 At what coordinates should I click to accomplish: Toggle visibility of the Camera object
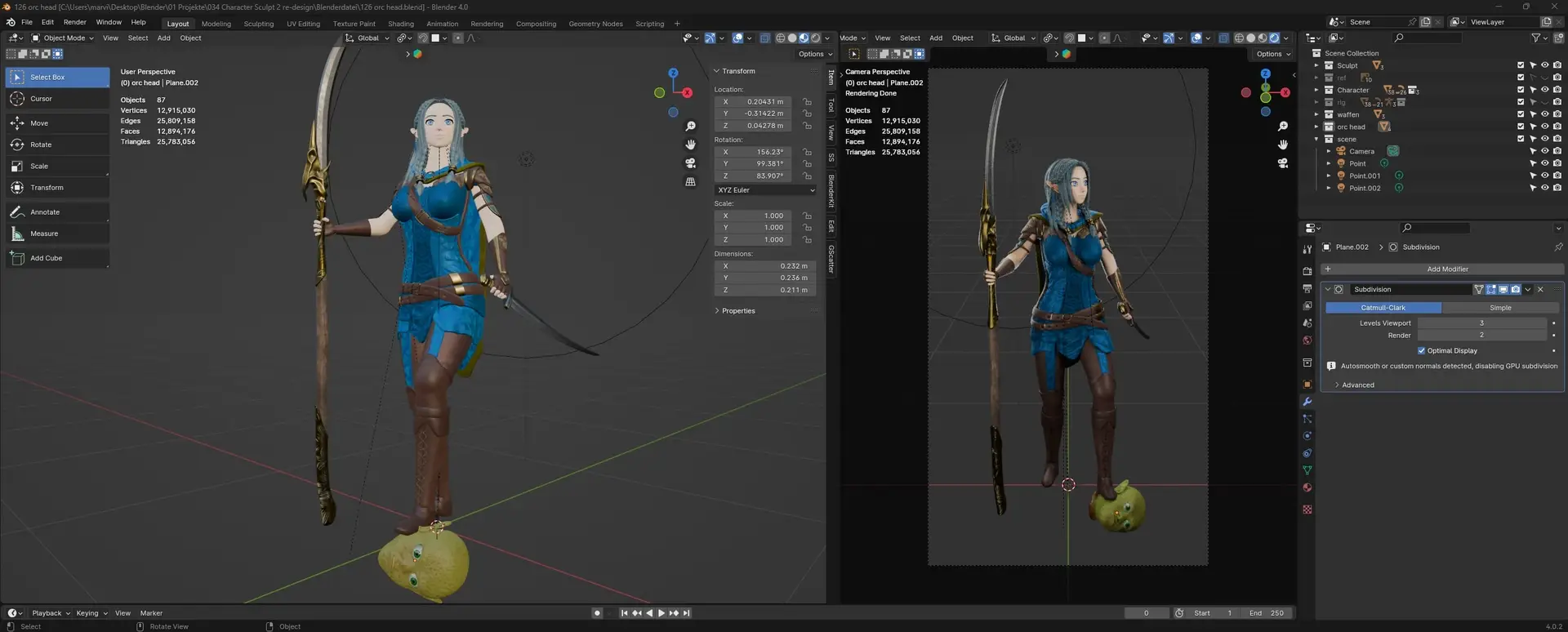tap(1544, 151)
